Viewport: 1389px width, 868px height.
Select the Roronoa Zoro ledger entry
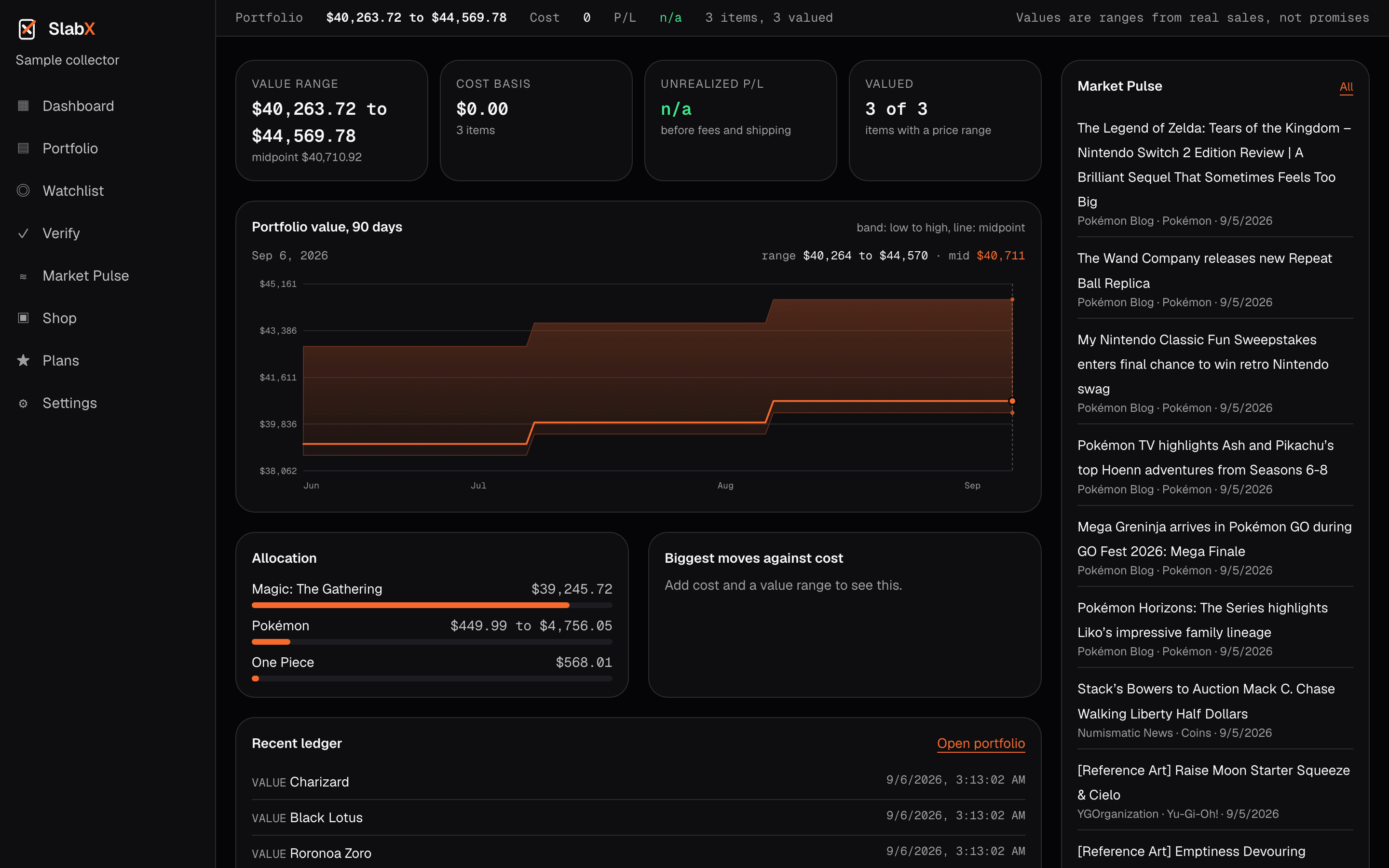tap(638, 853)
